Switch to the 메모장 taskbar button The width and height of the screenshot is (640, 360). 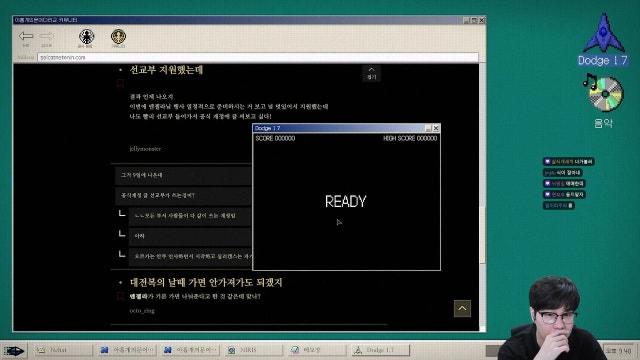click(317, 350)
